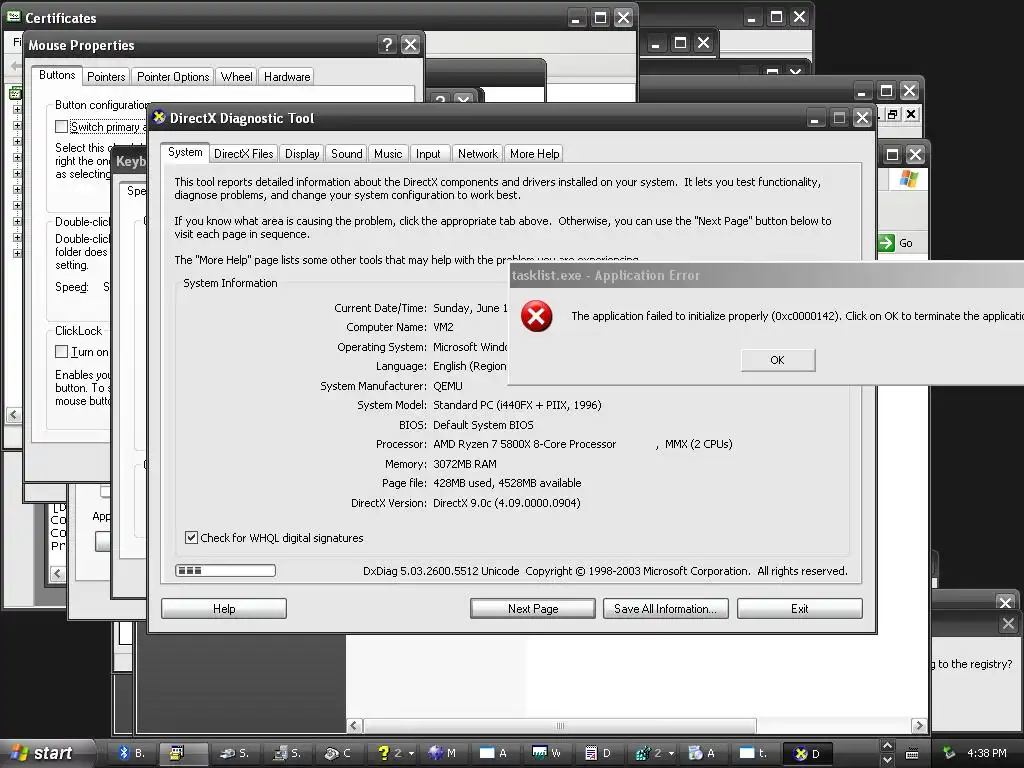Switch to the DirectX Files tab
Screen dimensions: 1024x768
(x=244, y=153)
